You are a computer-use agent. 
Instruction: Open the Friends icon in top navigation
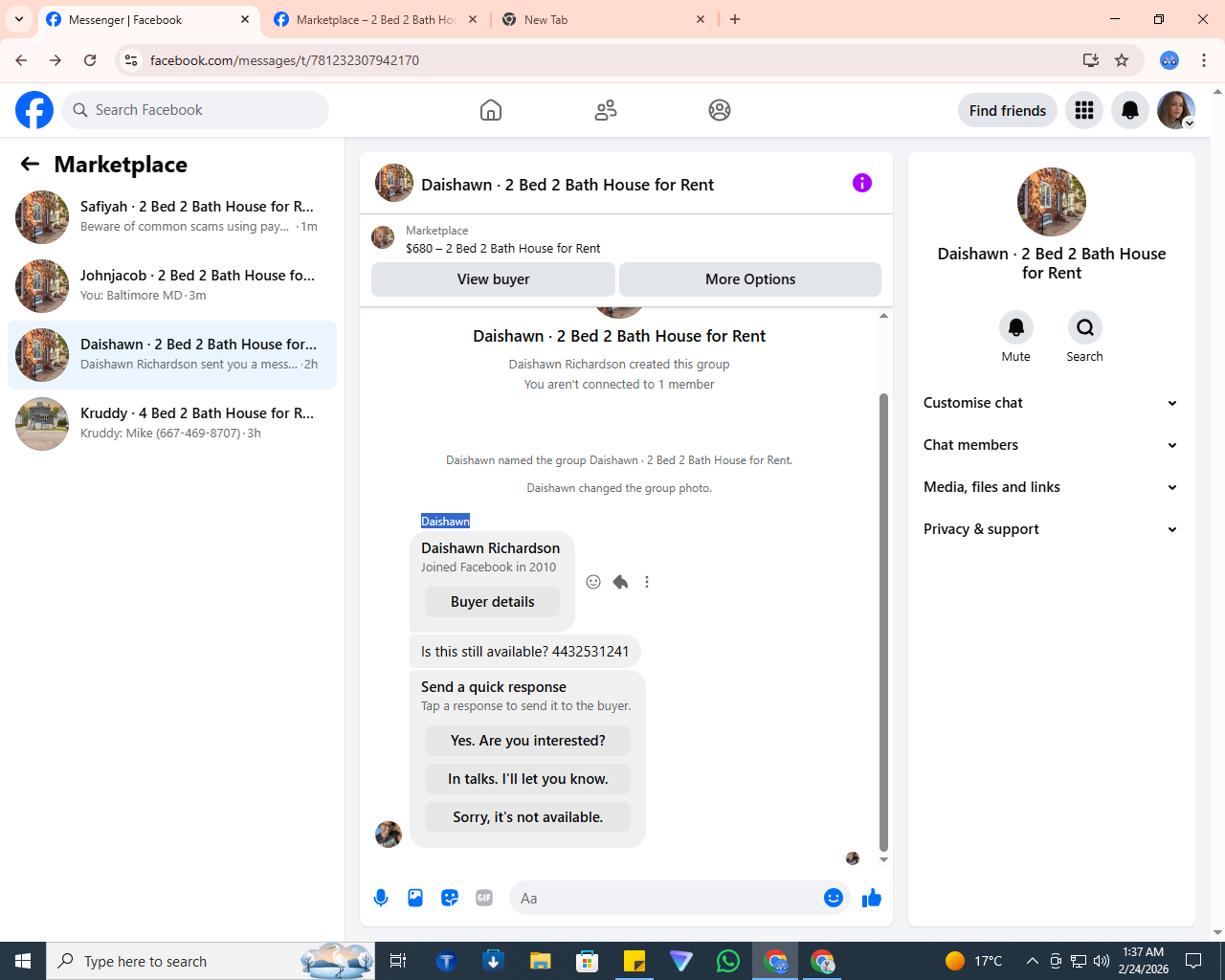(x=606, y=110)
